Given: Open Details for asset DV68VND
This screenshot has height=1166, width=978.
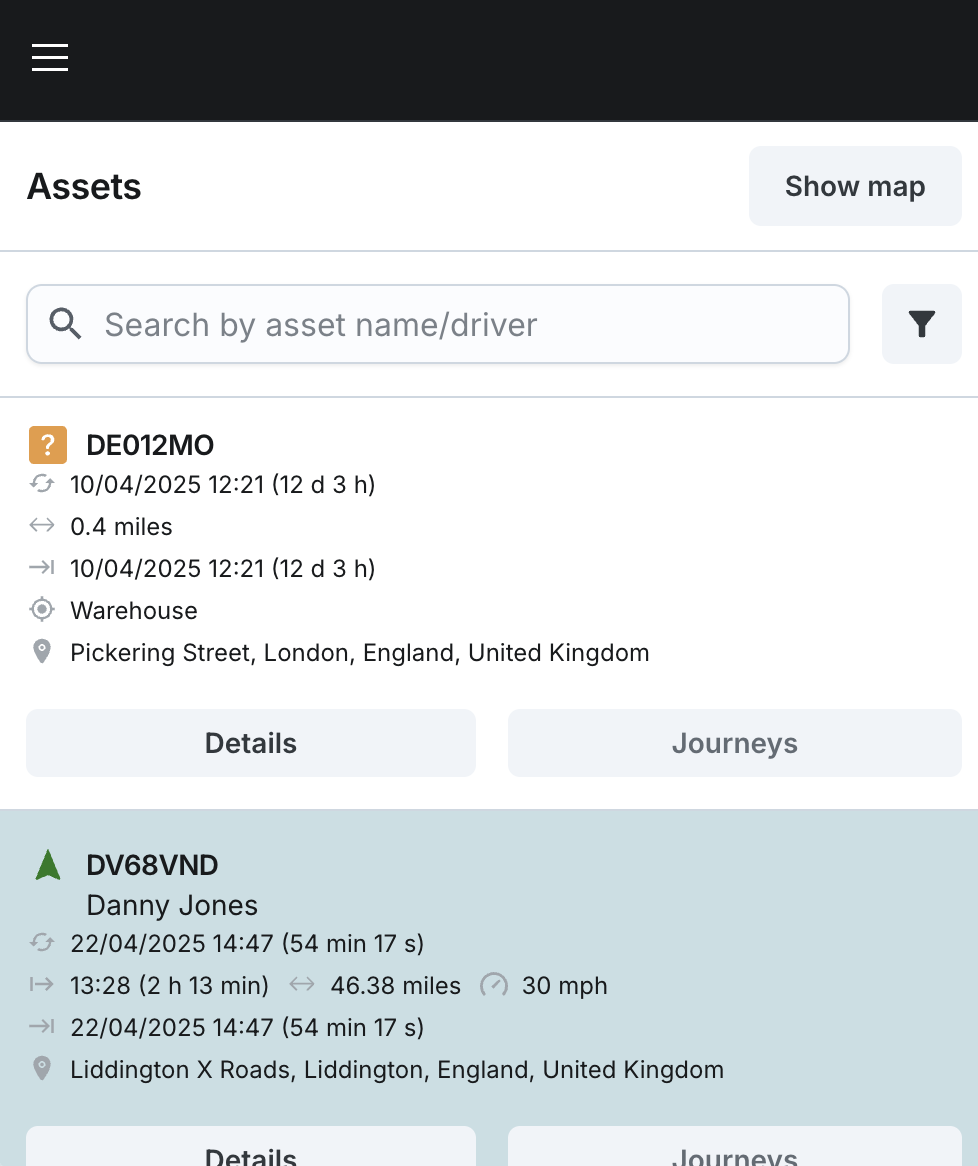Looking at the screenshot, I should (x=251, y=1150).
